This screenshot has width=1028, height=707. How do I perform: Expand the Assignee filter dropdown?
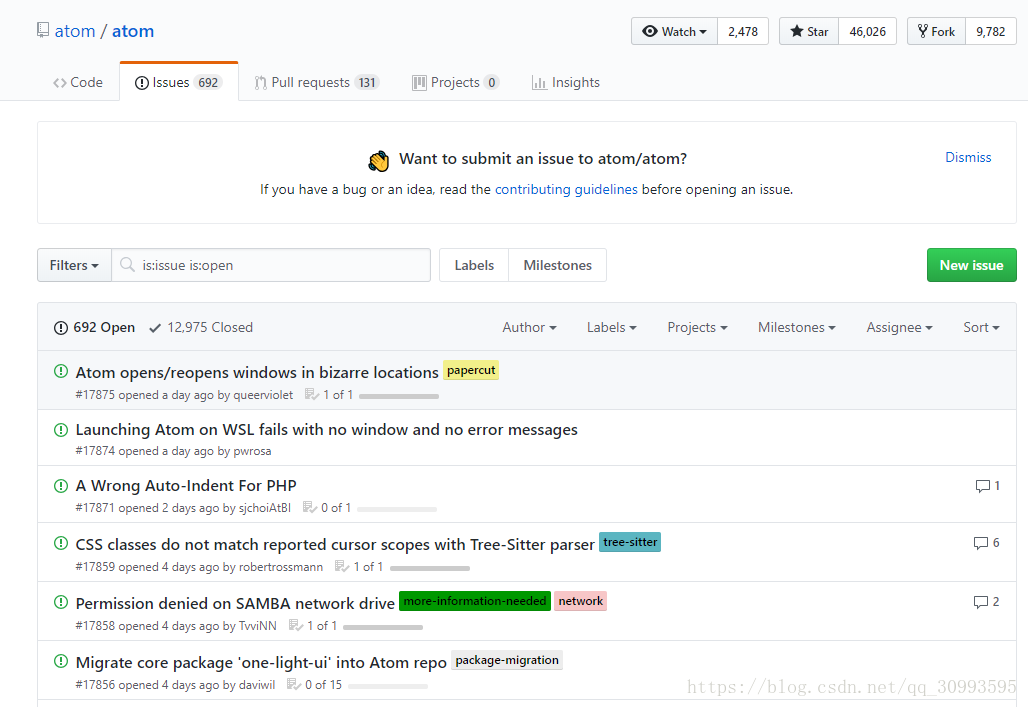[x=899, y=327]
